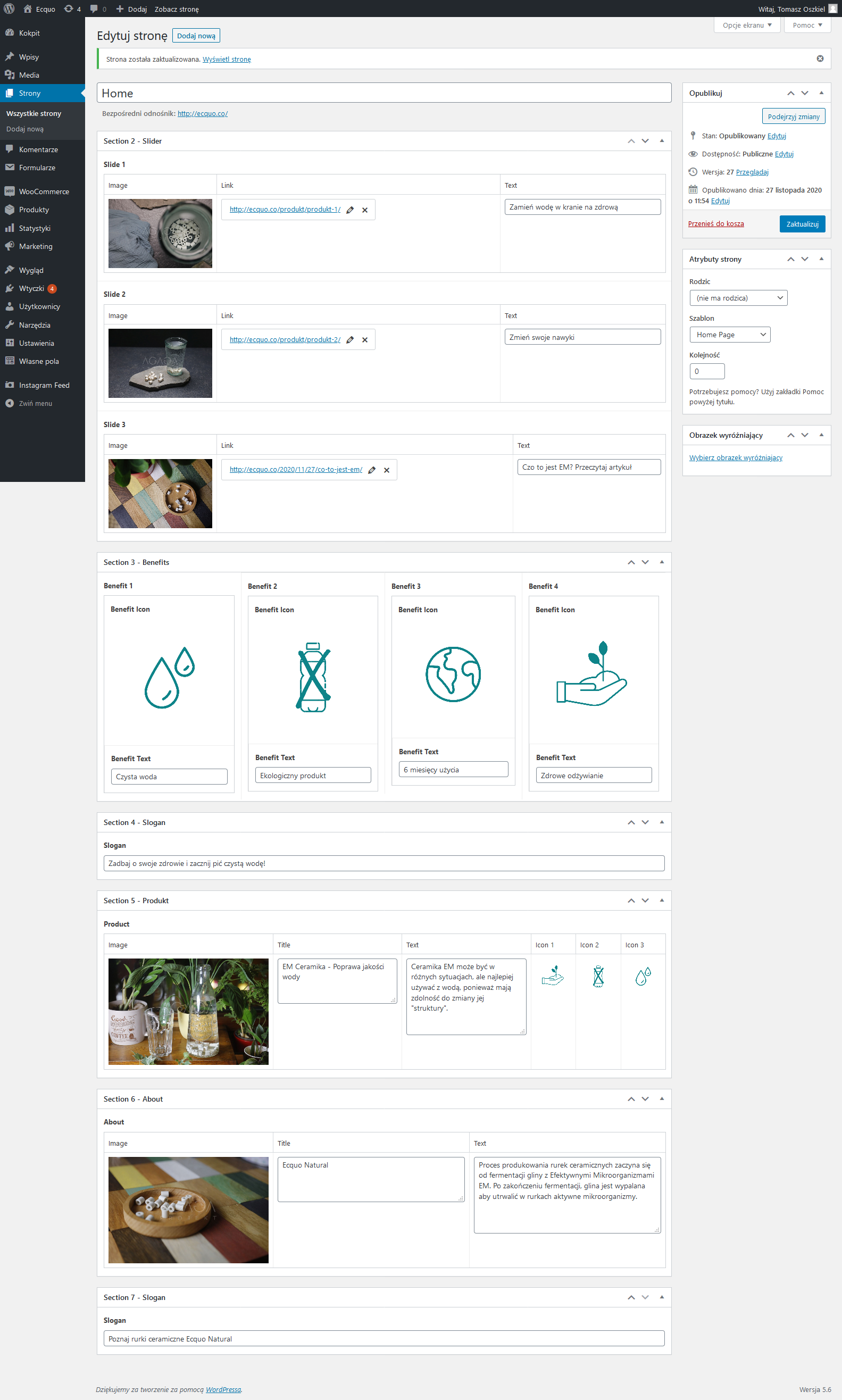This screenshot has width=842, height=1400.
Task: Click the About section image thumbnail
Action: pos(188,1210)
